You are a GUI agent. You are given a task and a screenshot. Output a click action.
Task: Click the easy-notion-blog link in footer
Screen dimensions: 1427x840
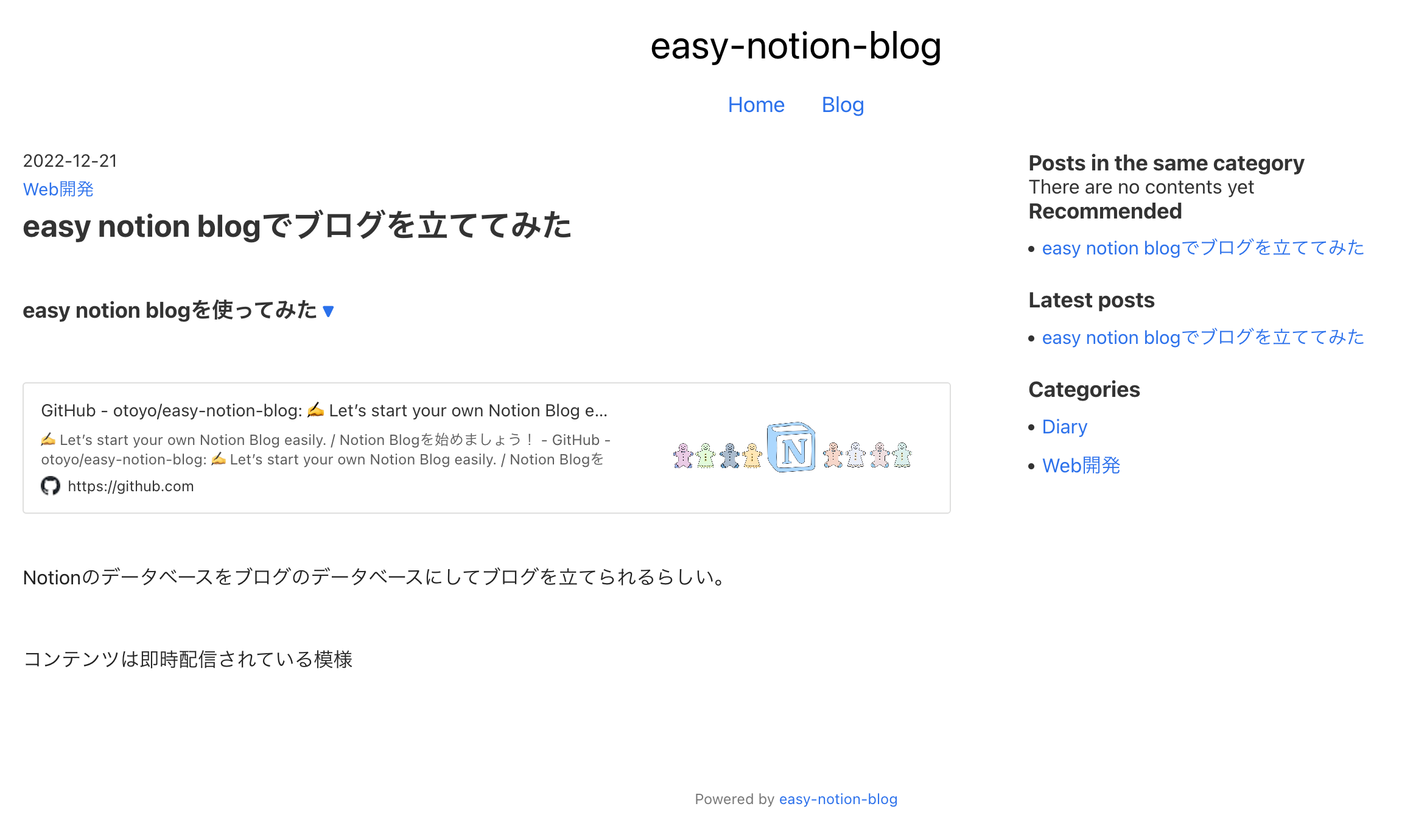[838, 799]
